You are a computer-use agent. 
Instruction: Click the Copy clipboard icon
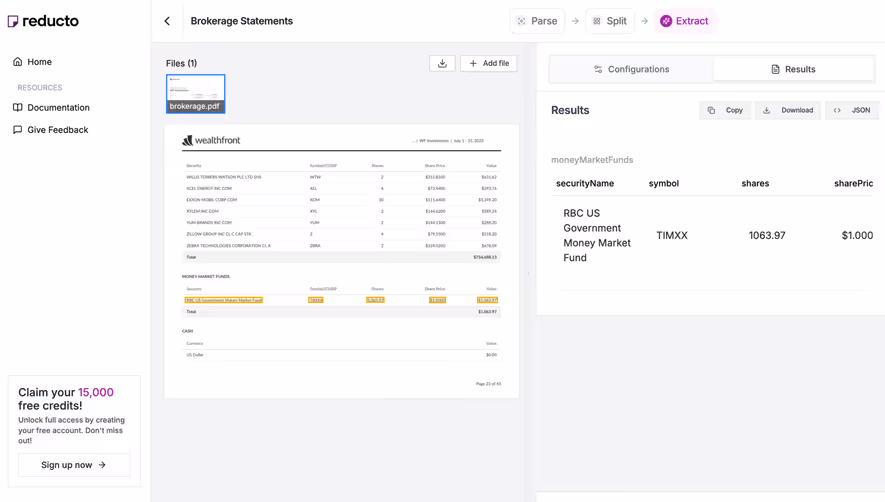711,110
